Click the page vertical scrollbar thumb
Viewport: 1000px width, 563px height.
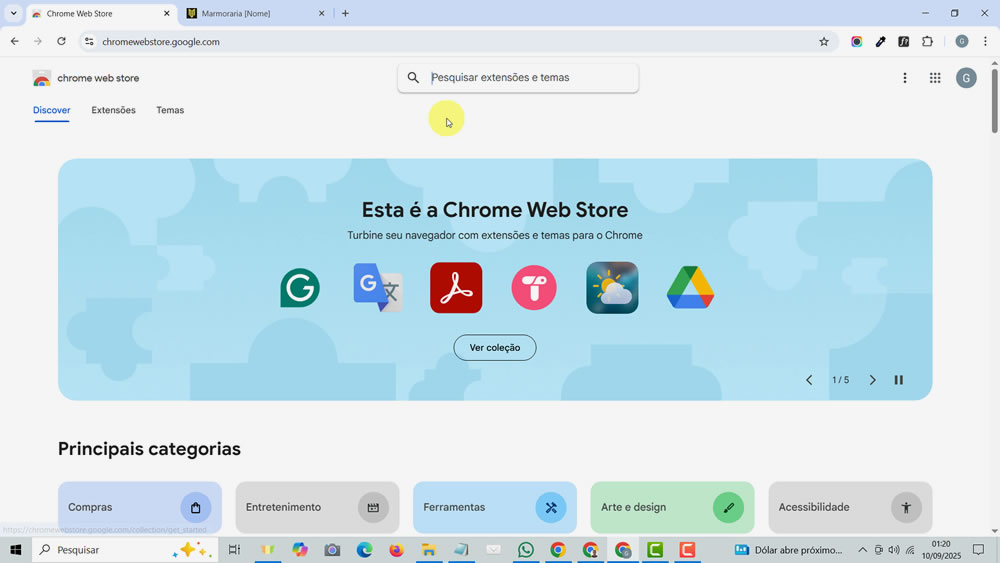click(x=994, y=99)
